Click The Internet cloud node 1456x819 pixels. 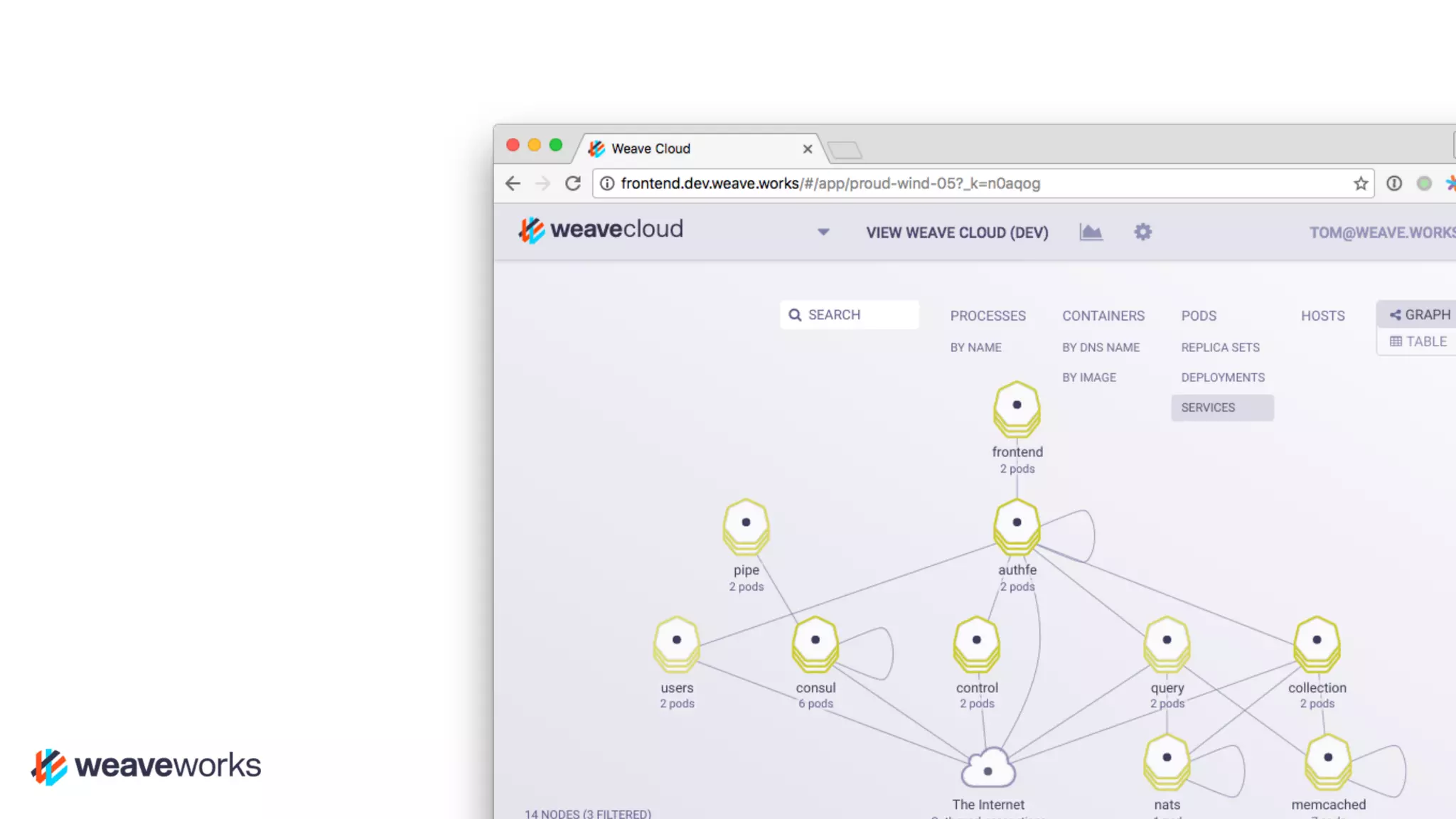click(988, 769)
